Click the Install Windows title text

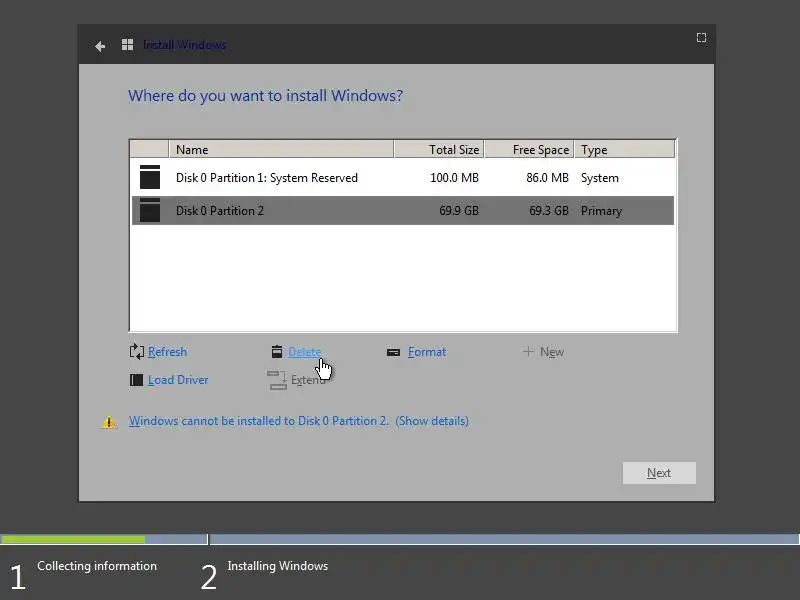184,45
